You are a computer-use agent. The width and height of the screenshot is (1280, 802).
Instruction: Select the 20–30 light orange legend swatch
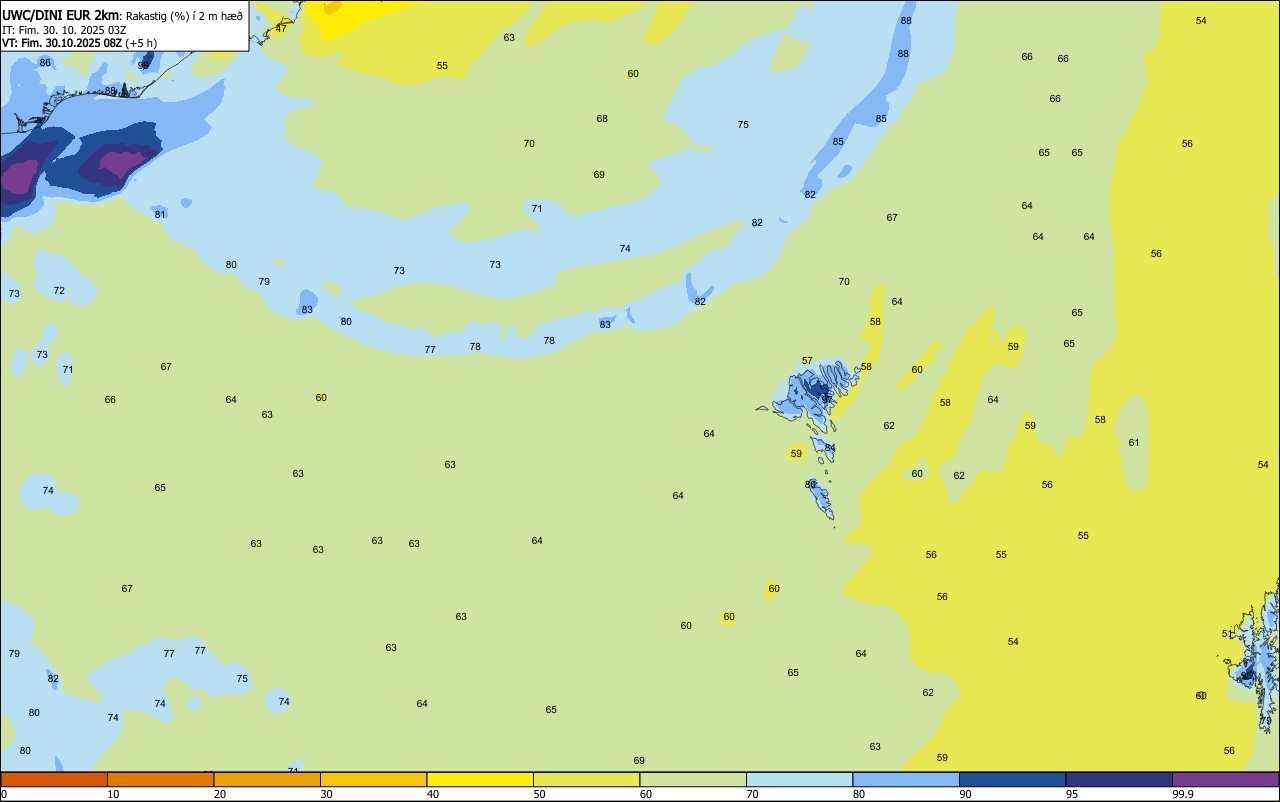(x=267, y=779)
